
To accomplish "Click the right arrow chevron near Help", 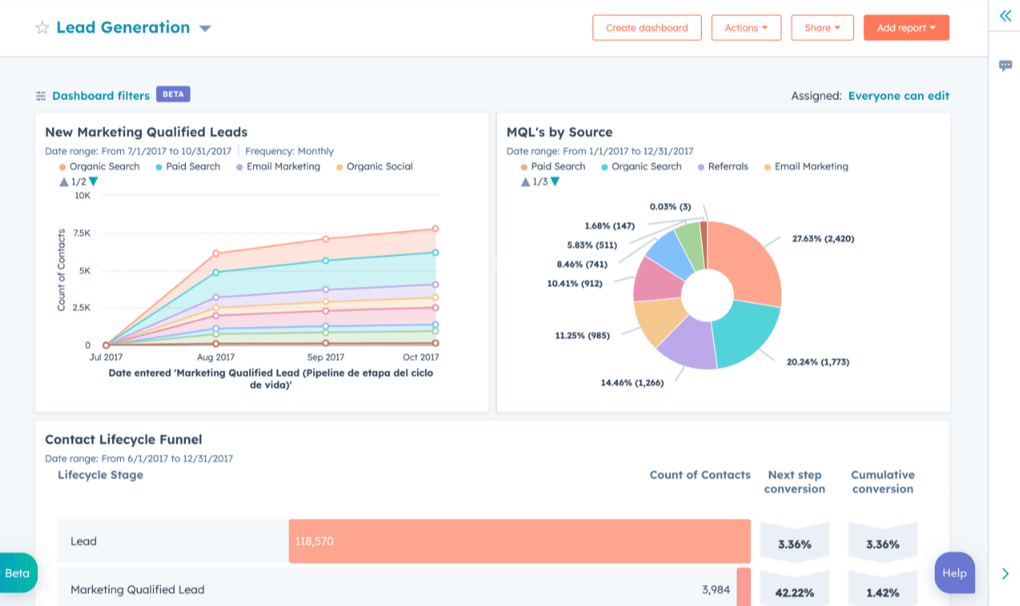I will tap(1005, 573).
